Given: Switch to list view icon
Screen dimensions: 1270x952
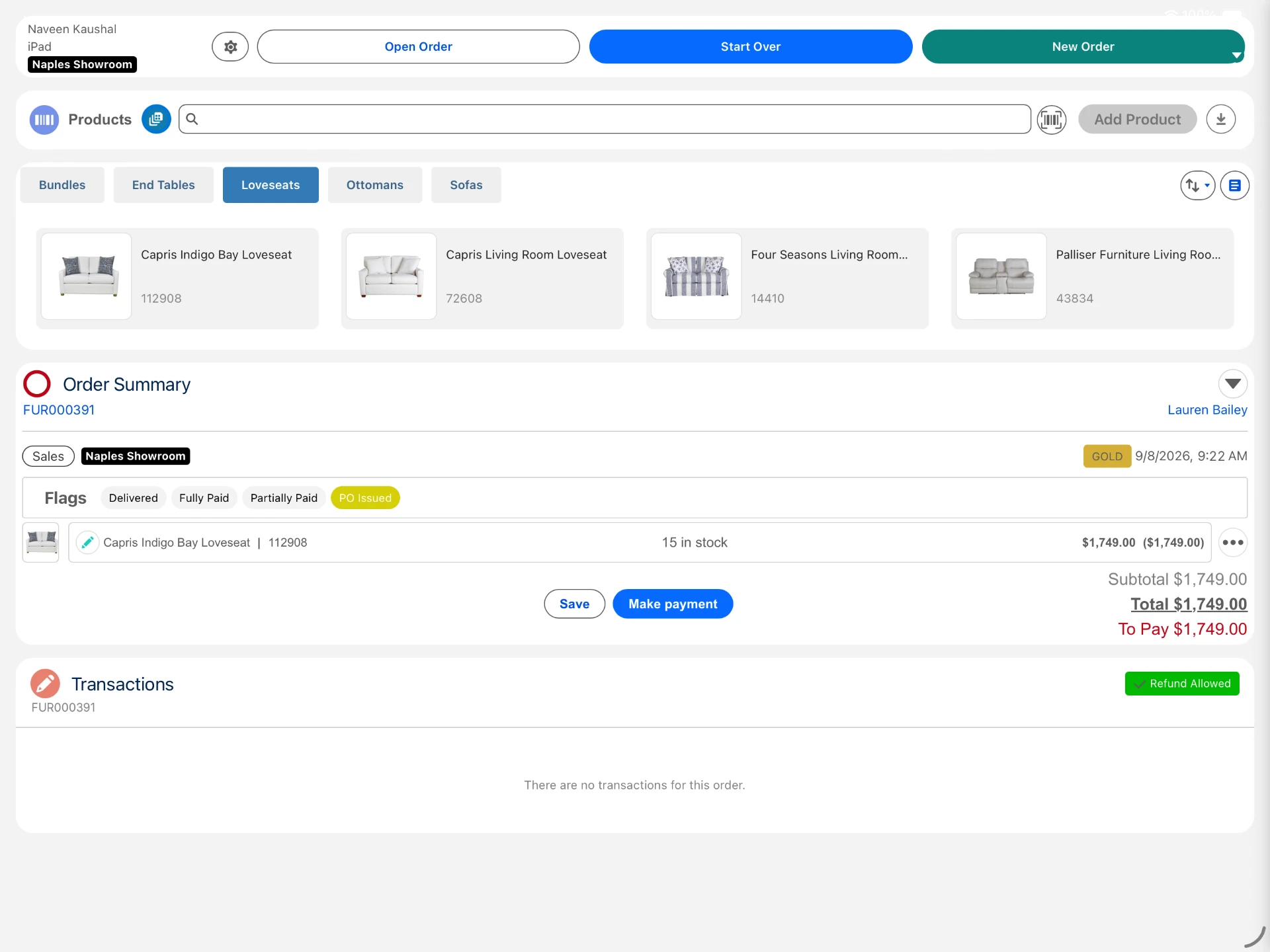Looking at the screenshot, I should point(1234,186).
